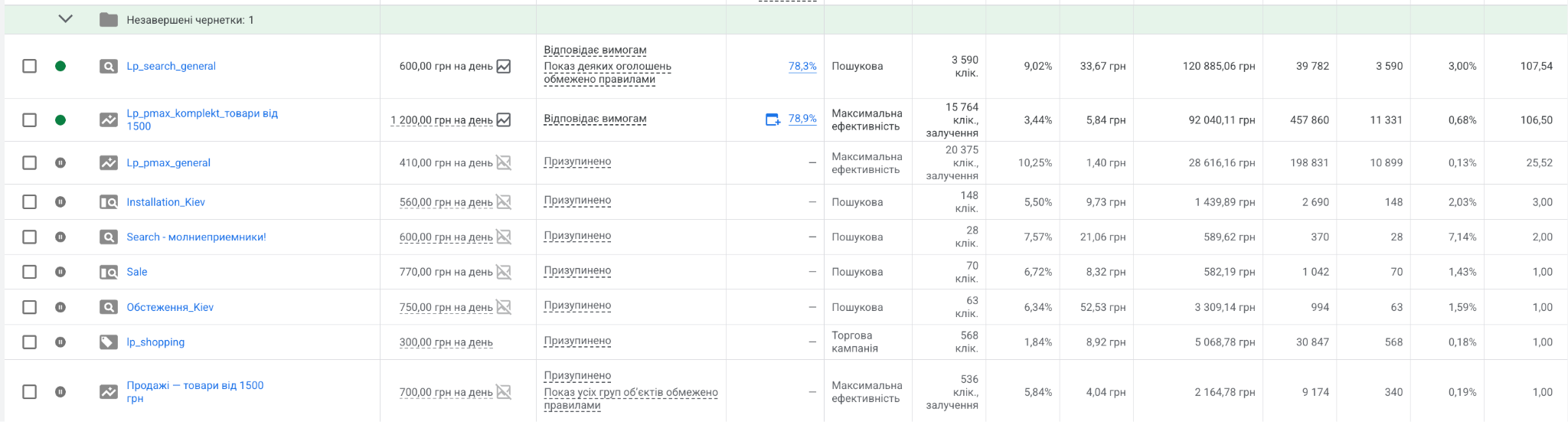Select the Lp_search_general campaign checkbox
This screenshot has width=1568, height=422.
tap(29, 66)
